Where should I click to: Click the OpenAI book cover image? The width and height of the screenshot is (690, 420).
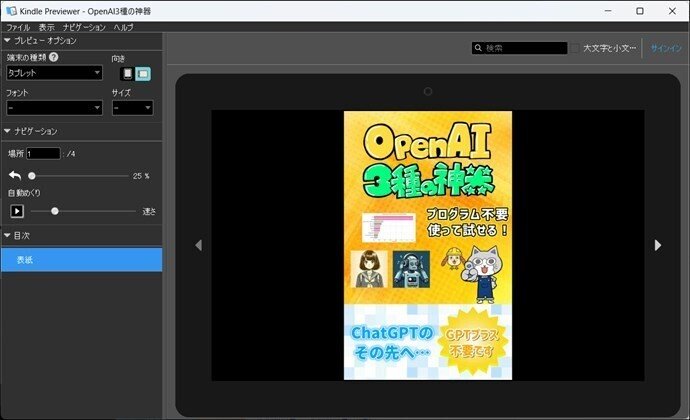pos(428,245)
